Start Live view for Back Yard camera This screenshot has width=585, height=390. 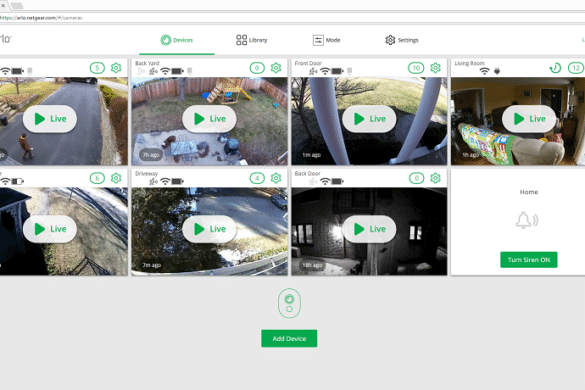[209, 119]
